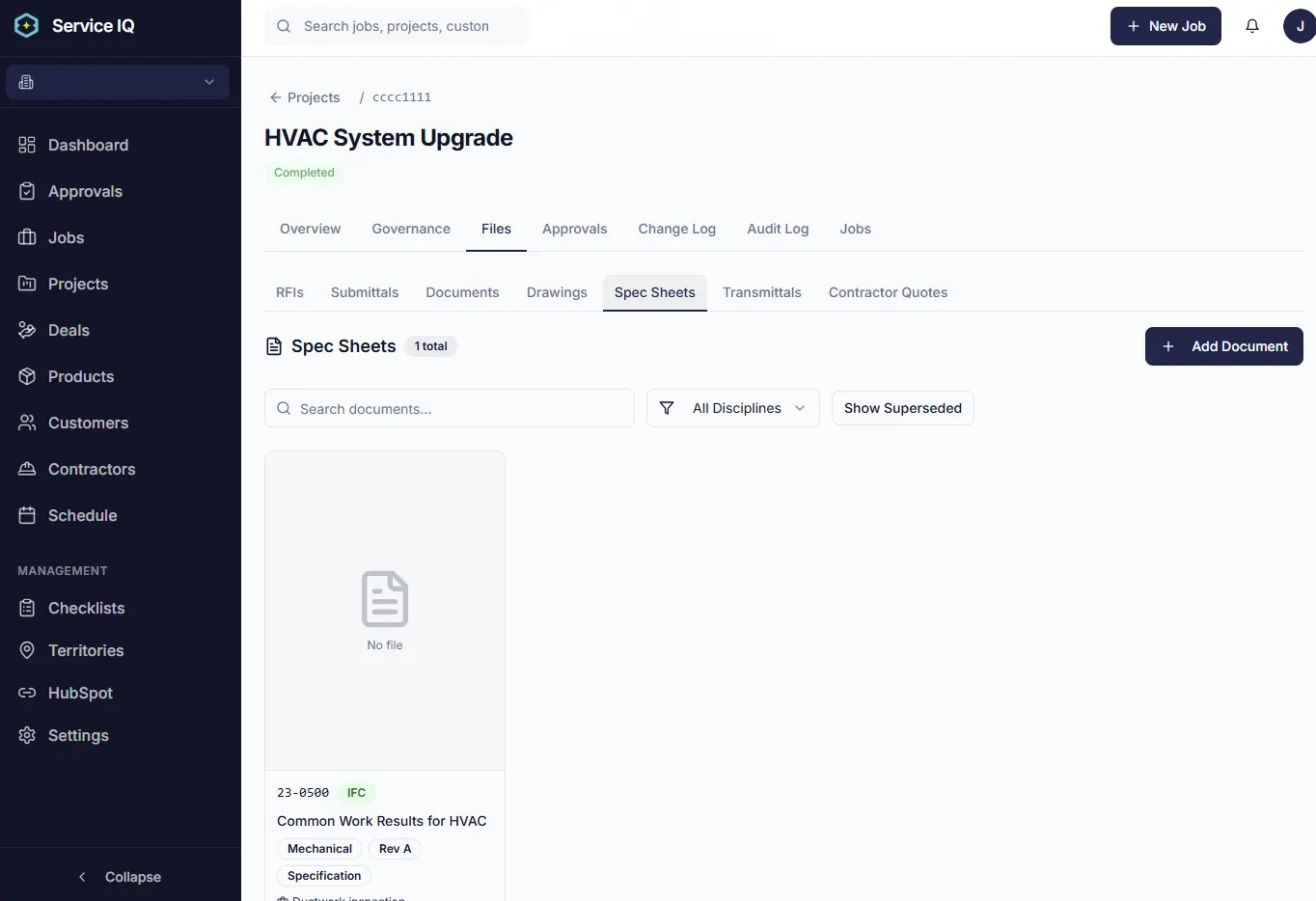Open the project Approvals tab

pyautogui.click(x=574, y=229)
